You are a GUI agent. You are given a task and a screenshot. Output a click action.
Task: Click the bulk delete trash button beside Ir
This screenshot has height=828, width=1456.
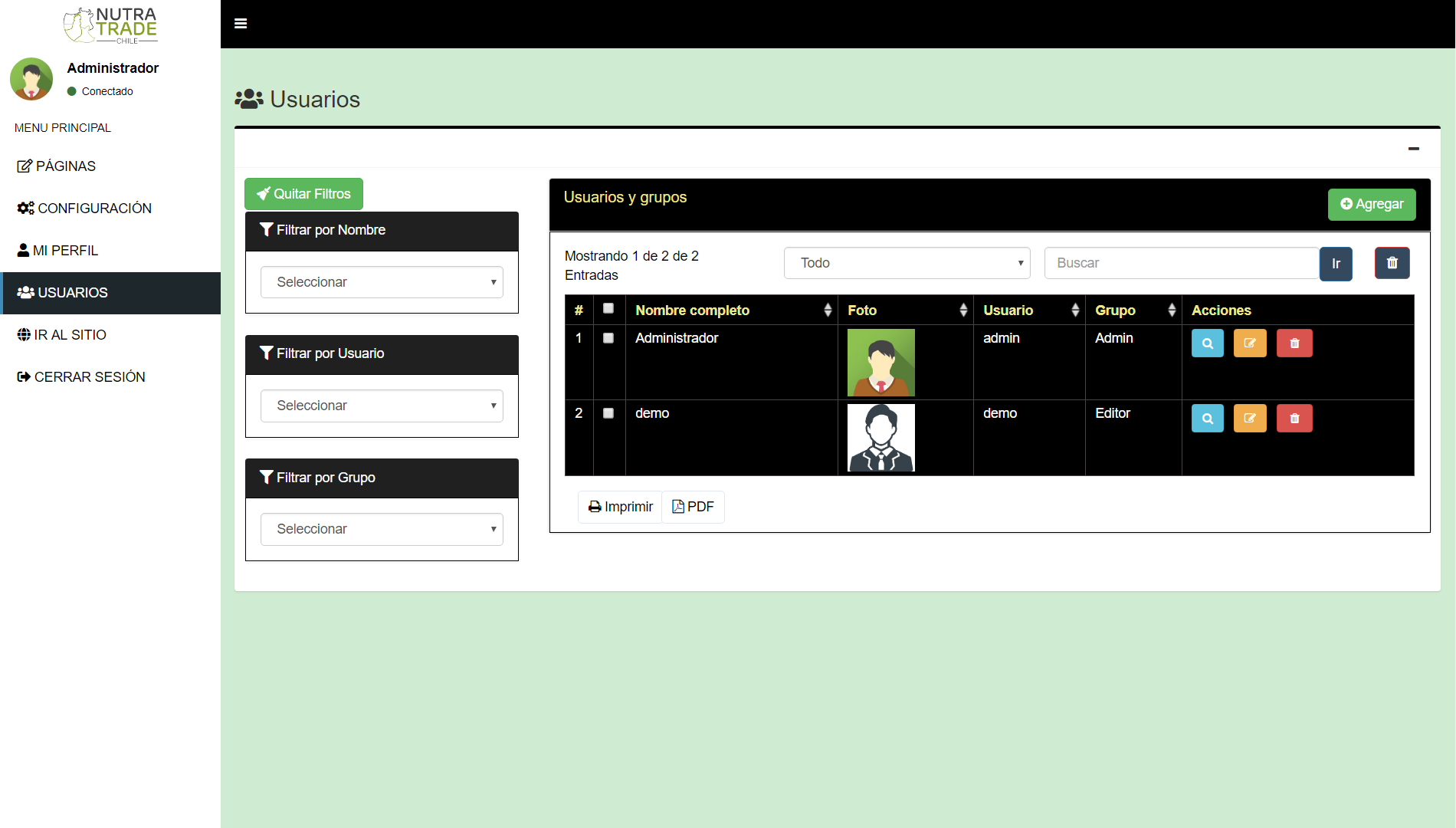tap(1392, 263)
